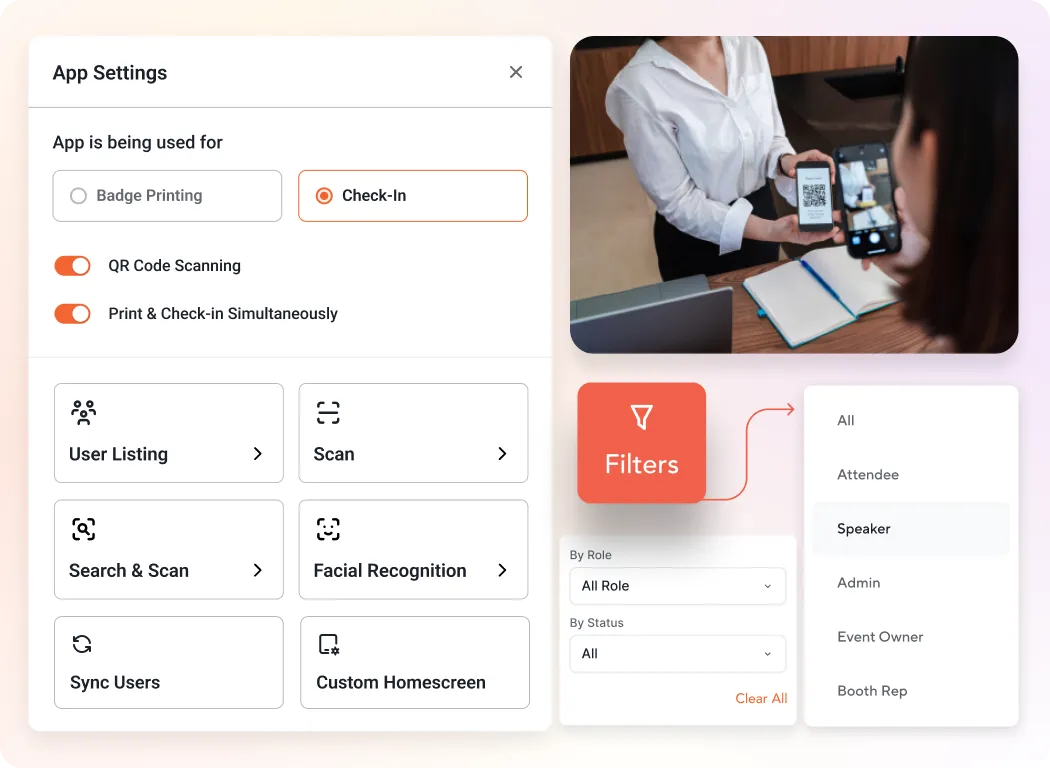Turn off Print & Check-in Simultaneously
This screenshot has width=1050, height=768.
pos(72,313)
